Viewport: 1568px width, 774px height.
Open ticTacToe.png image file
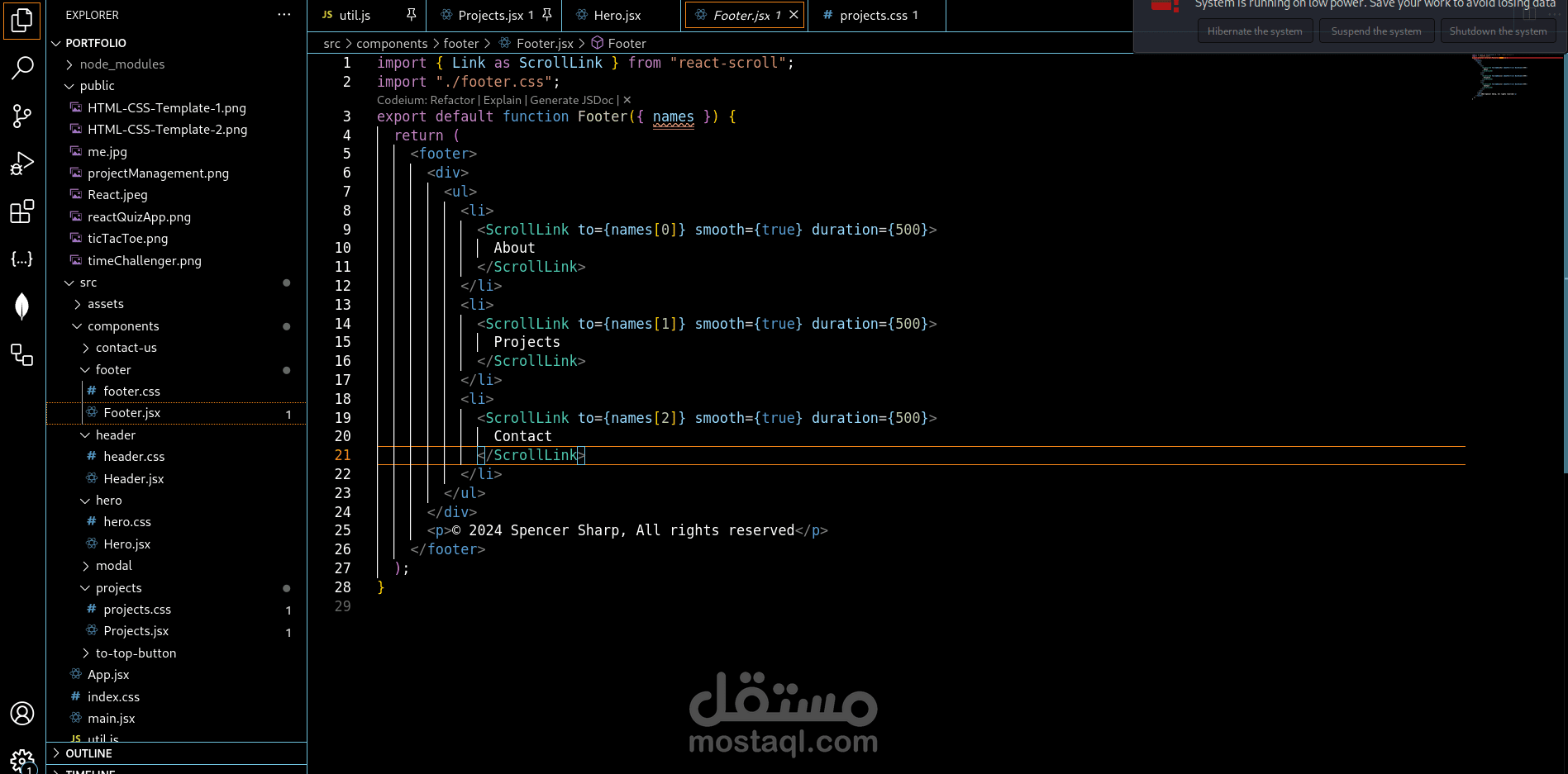(x=176, y=239)
